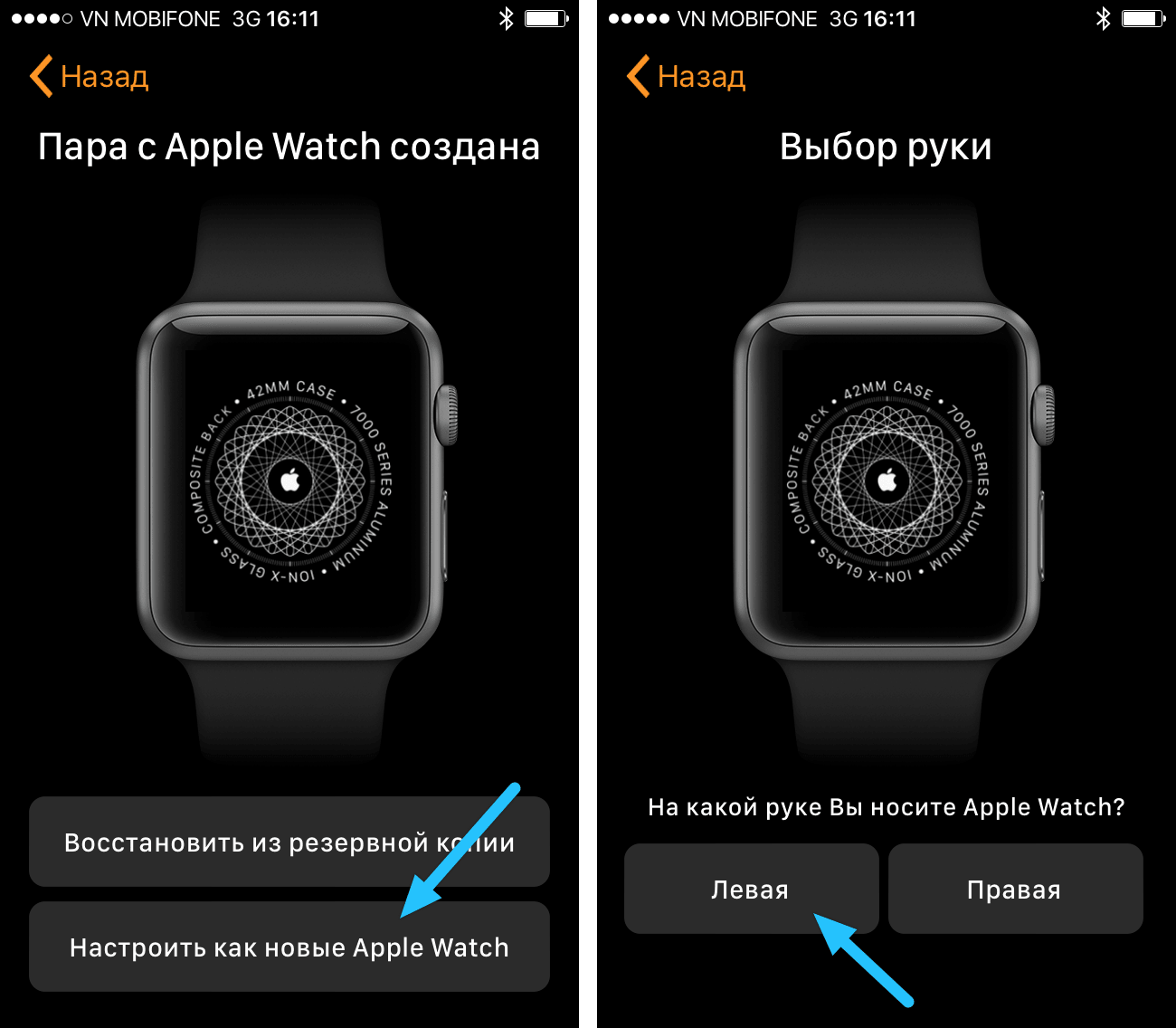Tap the left watch's Digital Crown
Screen dimensions: 1176x1028
(x=447, y=415)
